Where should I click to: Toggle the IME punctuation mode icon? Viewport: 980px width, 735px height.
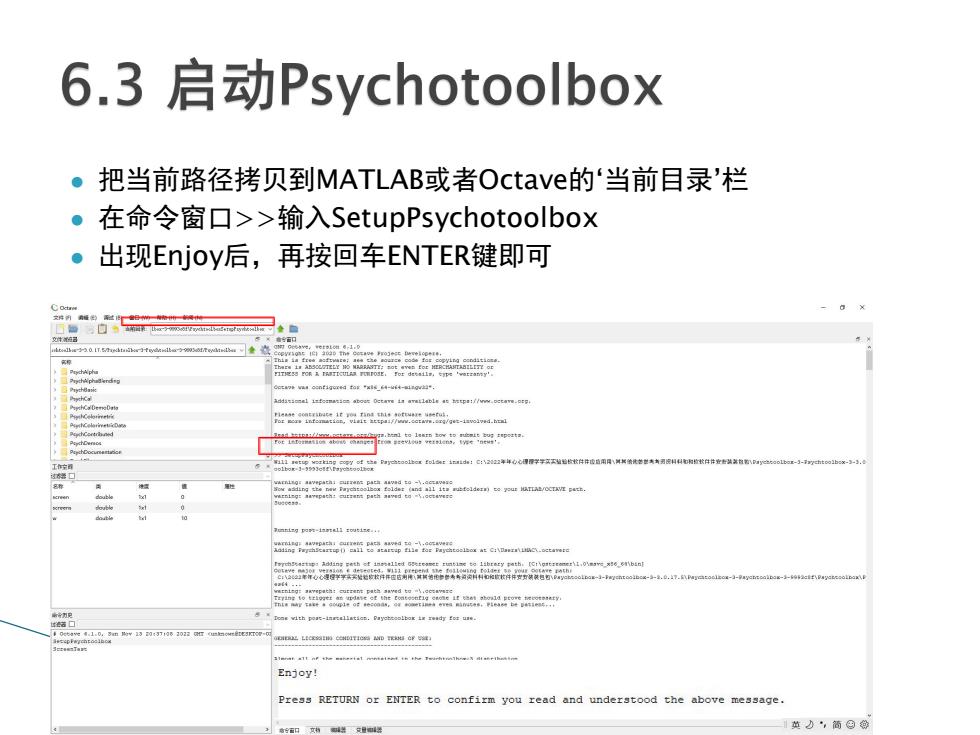(x=823, y=725)
